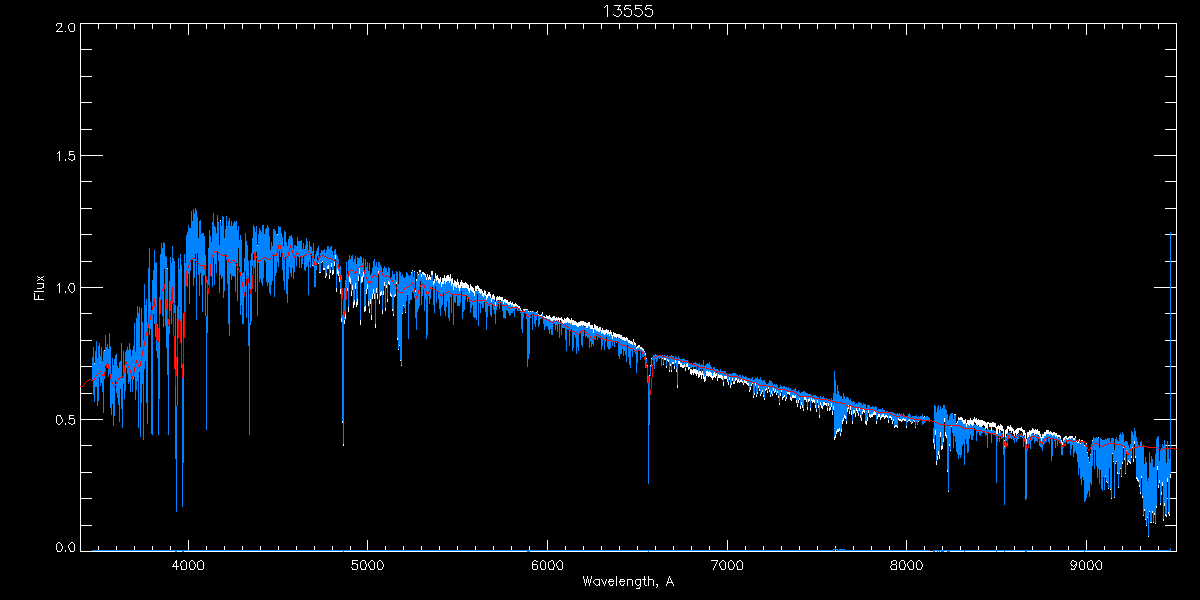Click the 1.5 flux tick label
1200x600 pixels.
(x=64, y=157)
